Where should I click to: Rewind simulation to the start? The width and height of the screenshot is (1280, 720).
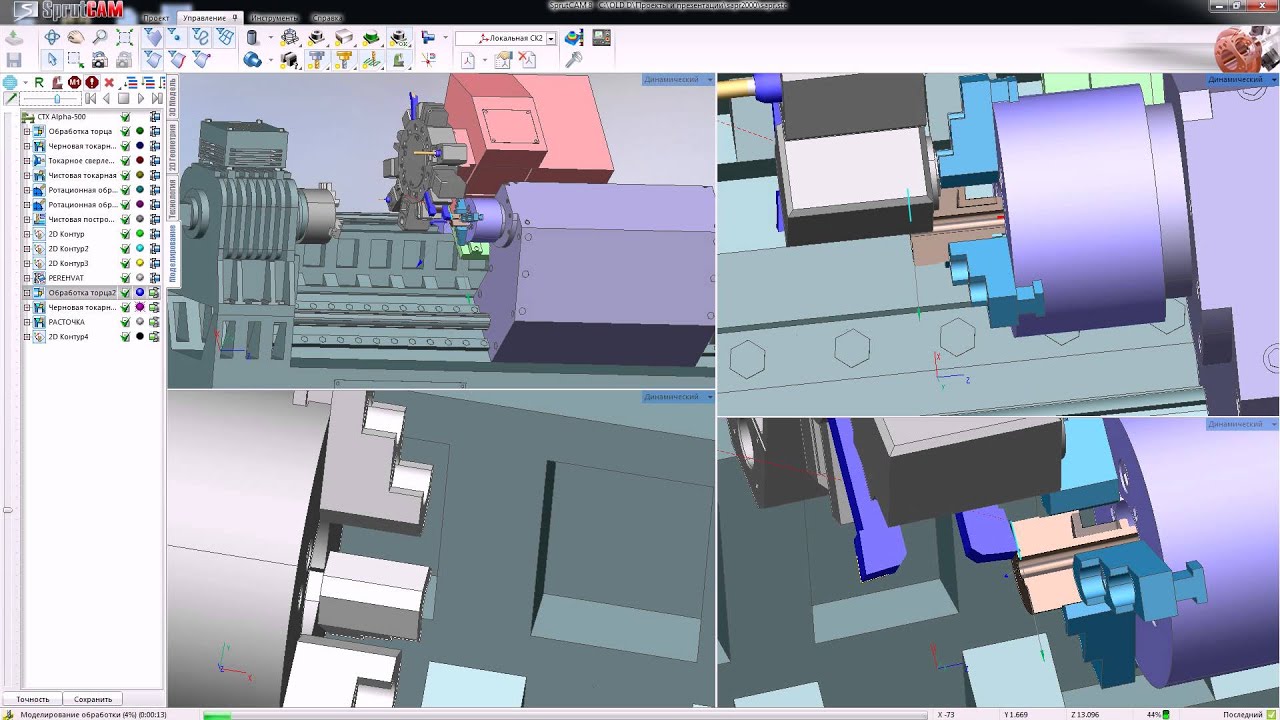point(90,98)
